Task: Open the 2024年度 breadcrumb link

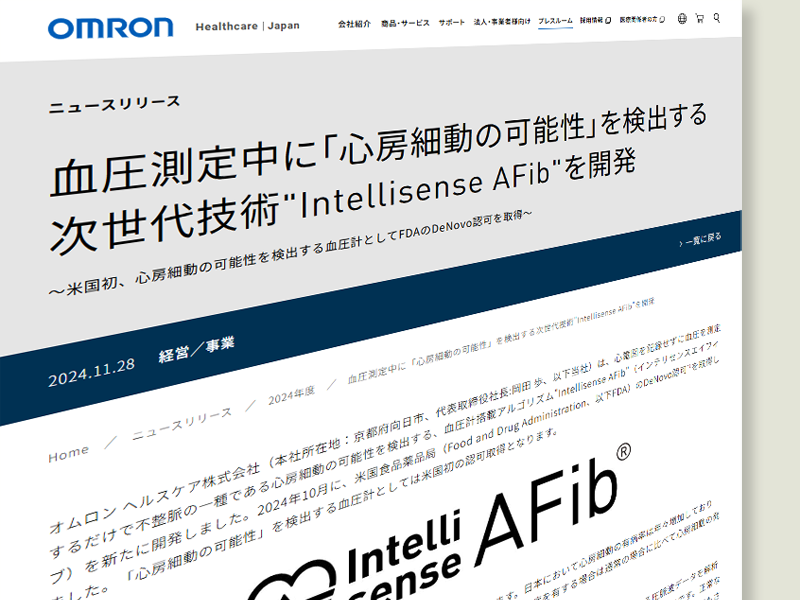Action: [x=291, y=397]
